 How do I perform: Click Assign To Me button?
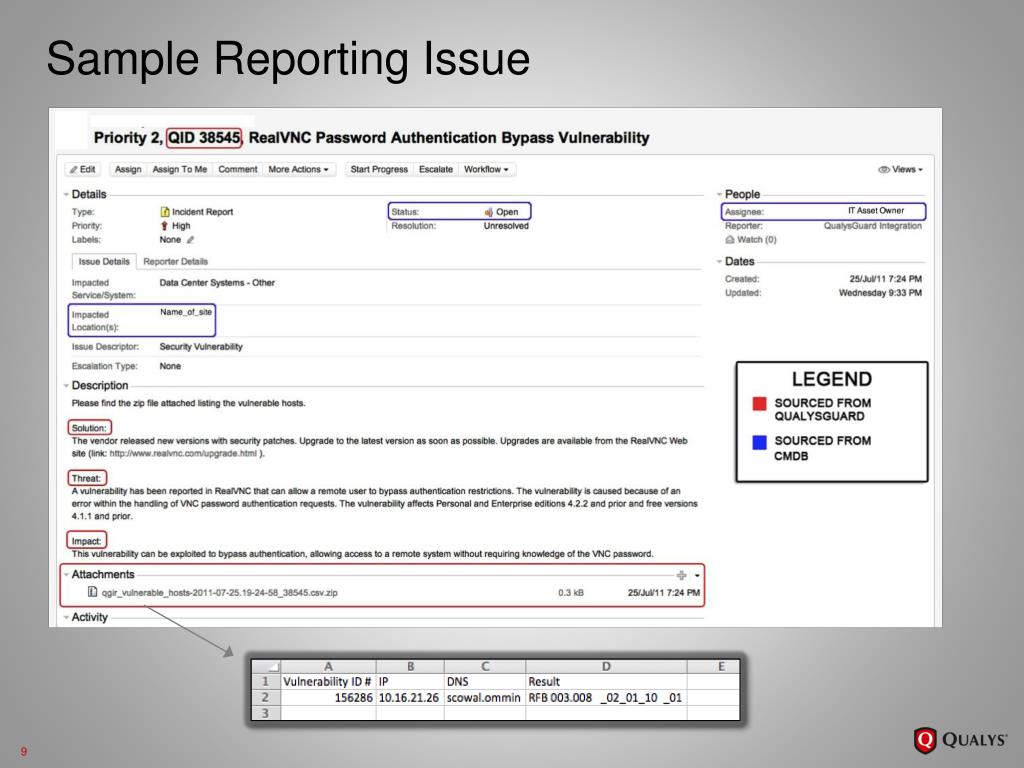pos(180,169)
